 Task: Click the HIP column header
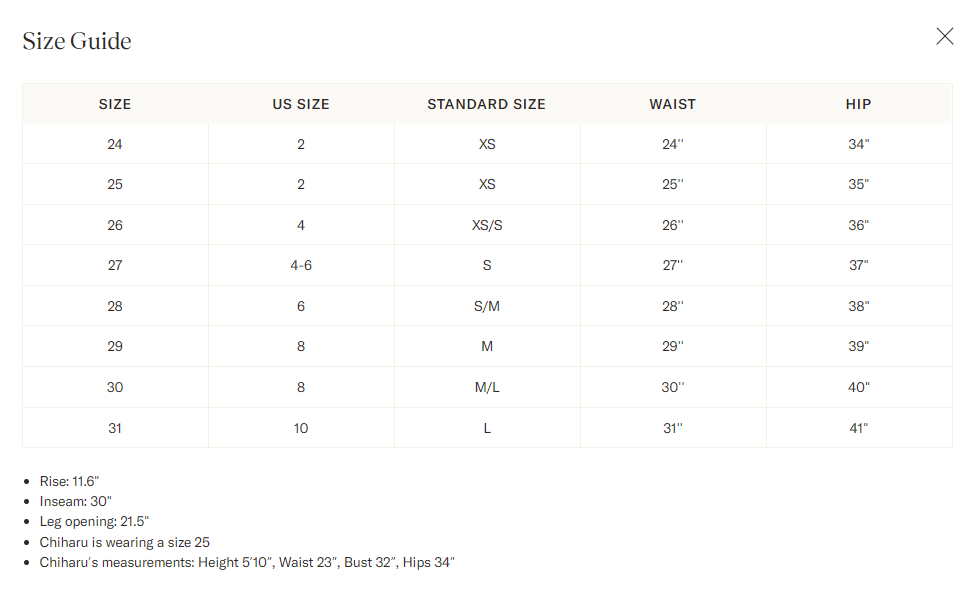(x=858, y=104)
